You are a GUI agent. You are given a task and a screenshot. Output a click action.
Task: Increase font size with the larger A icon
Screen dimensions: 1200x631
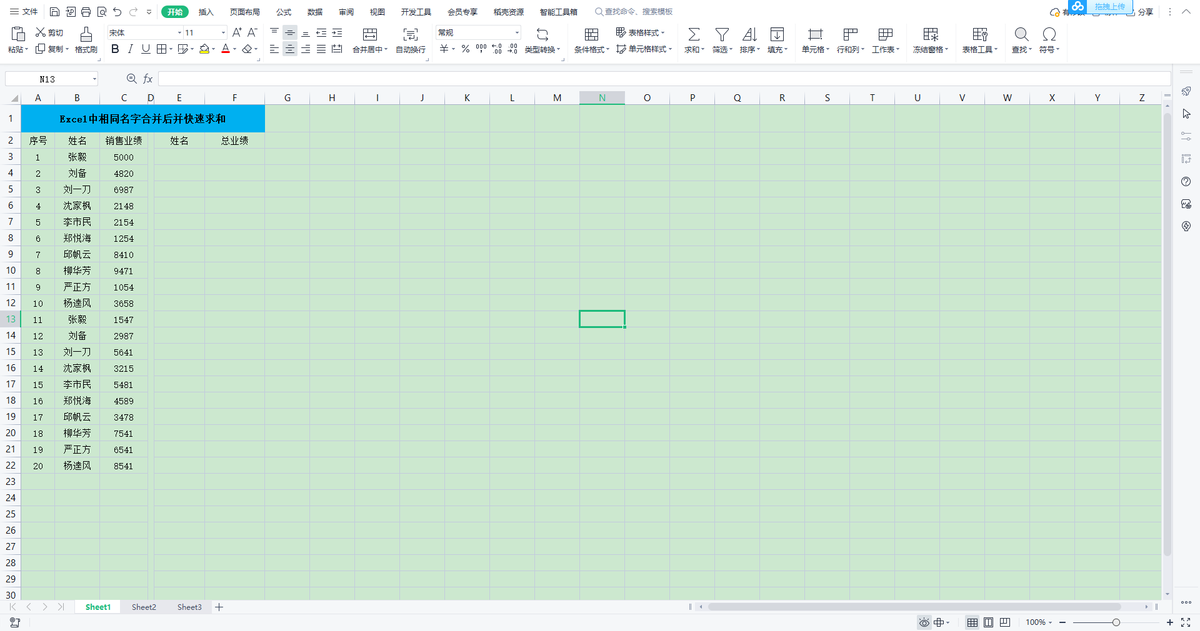237,33
